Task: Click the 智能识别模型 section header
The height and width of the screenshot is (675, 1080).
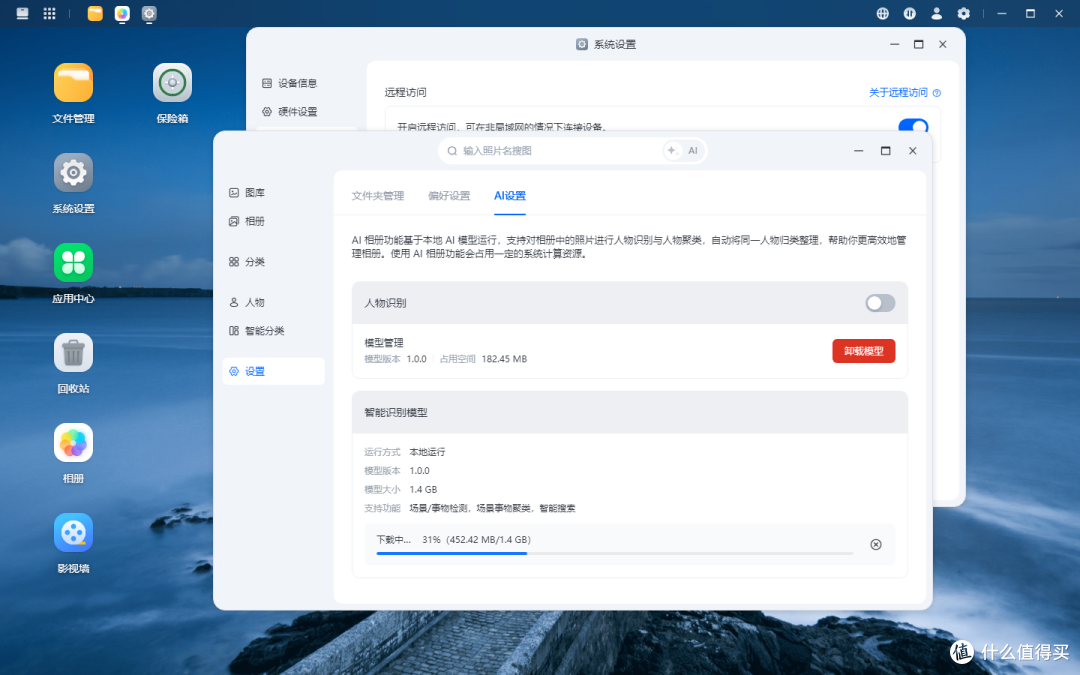Action: click(x=630, y=413)
